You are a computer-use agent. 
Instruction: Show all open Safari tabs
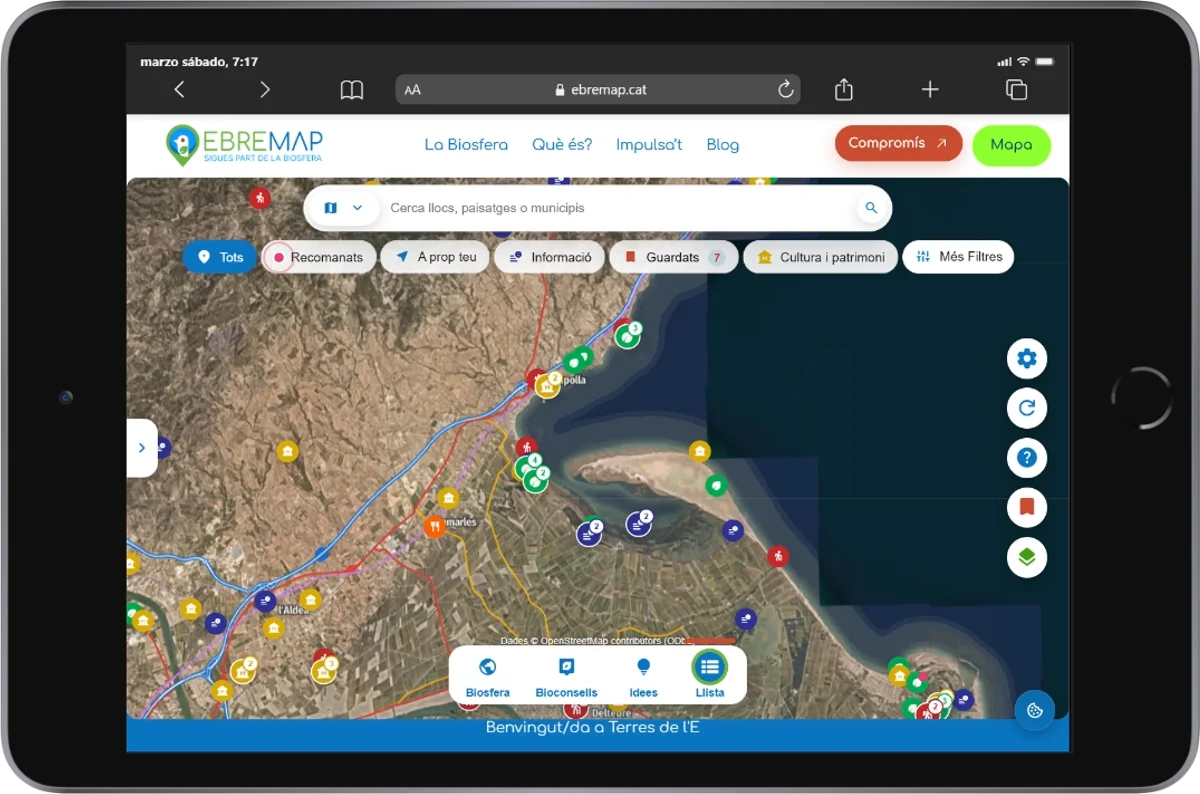(x=1016, y=90)
